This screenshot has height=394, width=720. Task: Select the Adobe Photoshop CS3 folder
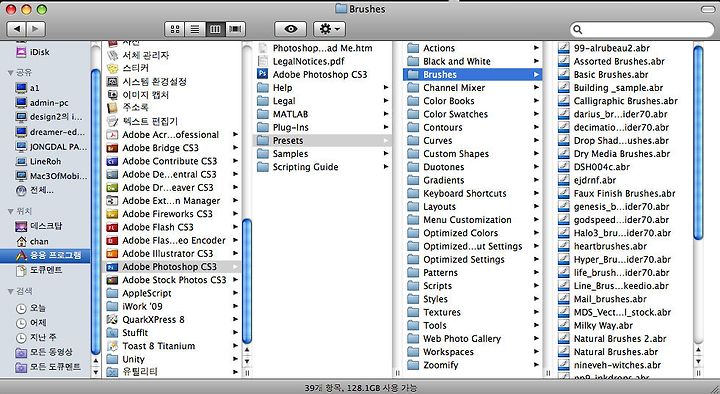(172, 267)
